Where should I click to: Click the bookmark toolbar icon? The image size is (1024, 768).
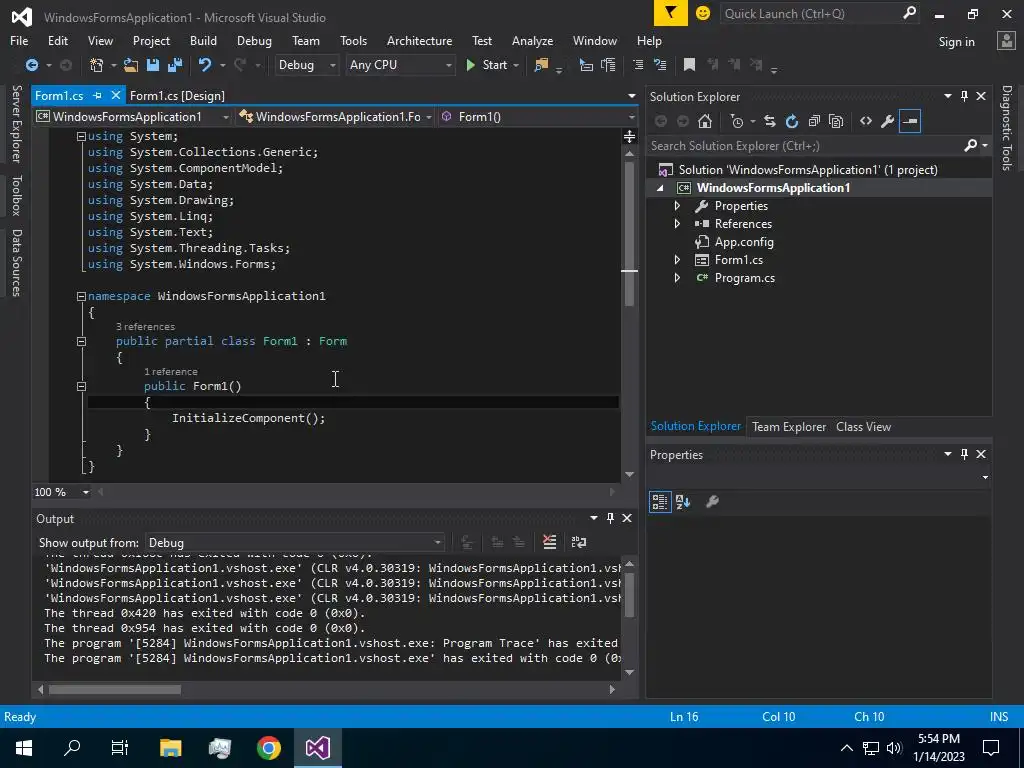tap(689, 65)
